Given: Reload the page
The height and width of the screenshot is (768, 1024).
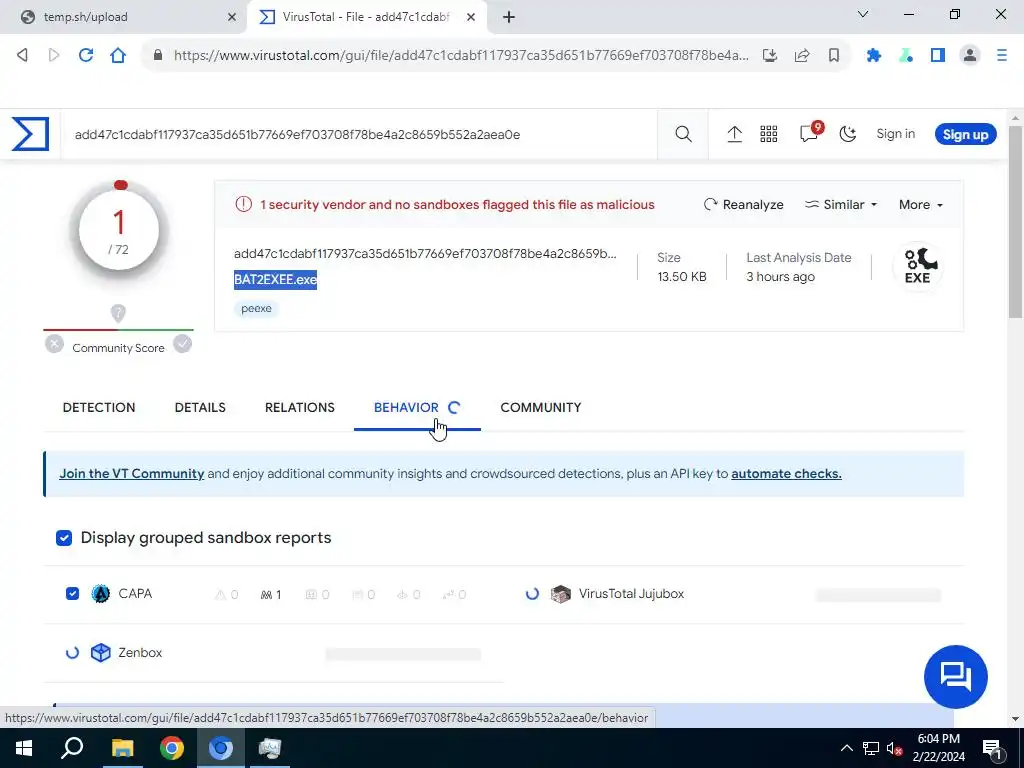Looking at the screenshot, I should tap(86, 55).
